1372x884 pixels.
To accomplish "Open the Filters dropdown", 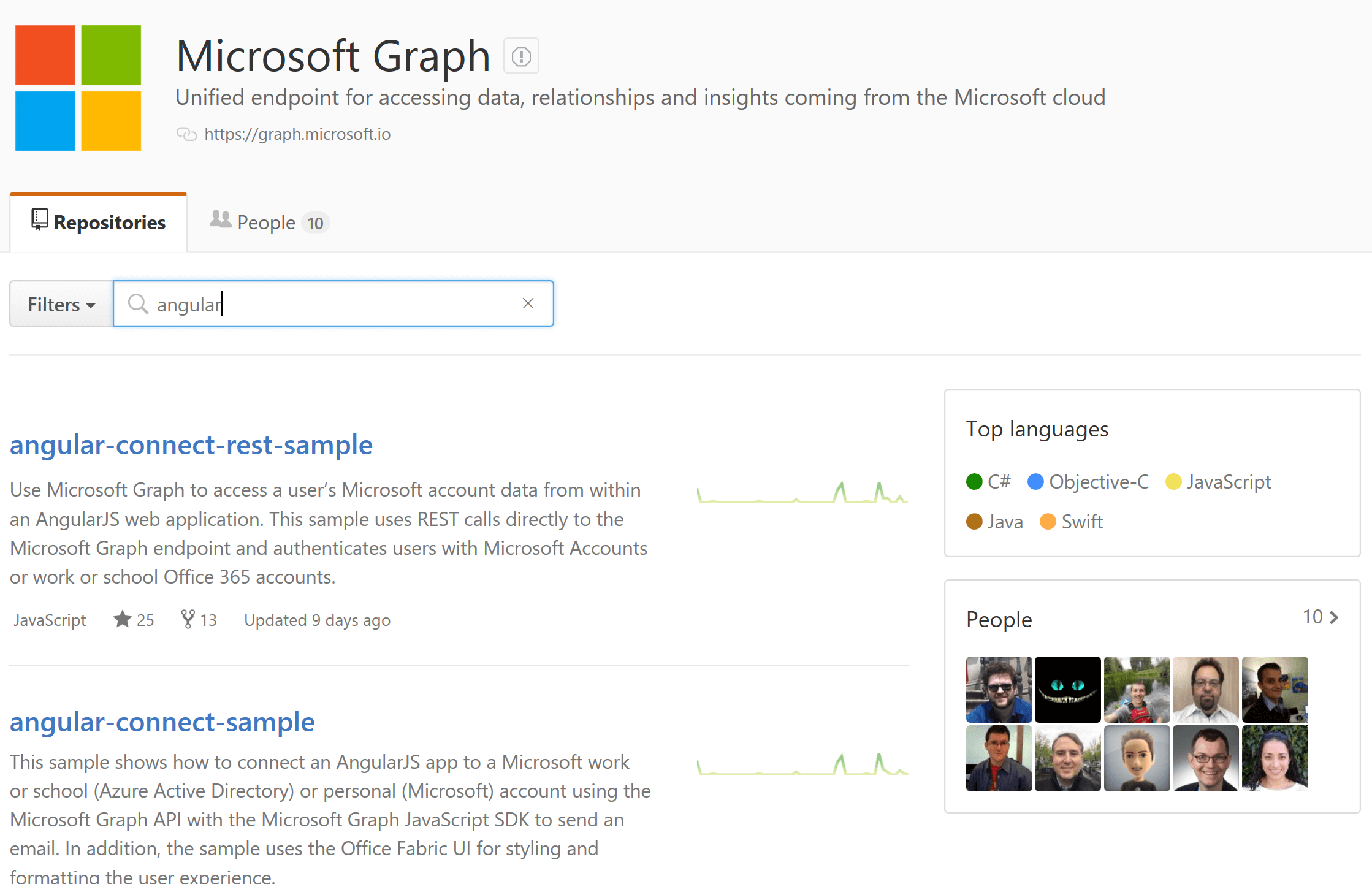I will 61,304.
